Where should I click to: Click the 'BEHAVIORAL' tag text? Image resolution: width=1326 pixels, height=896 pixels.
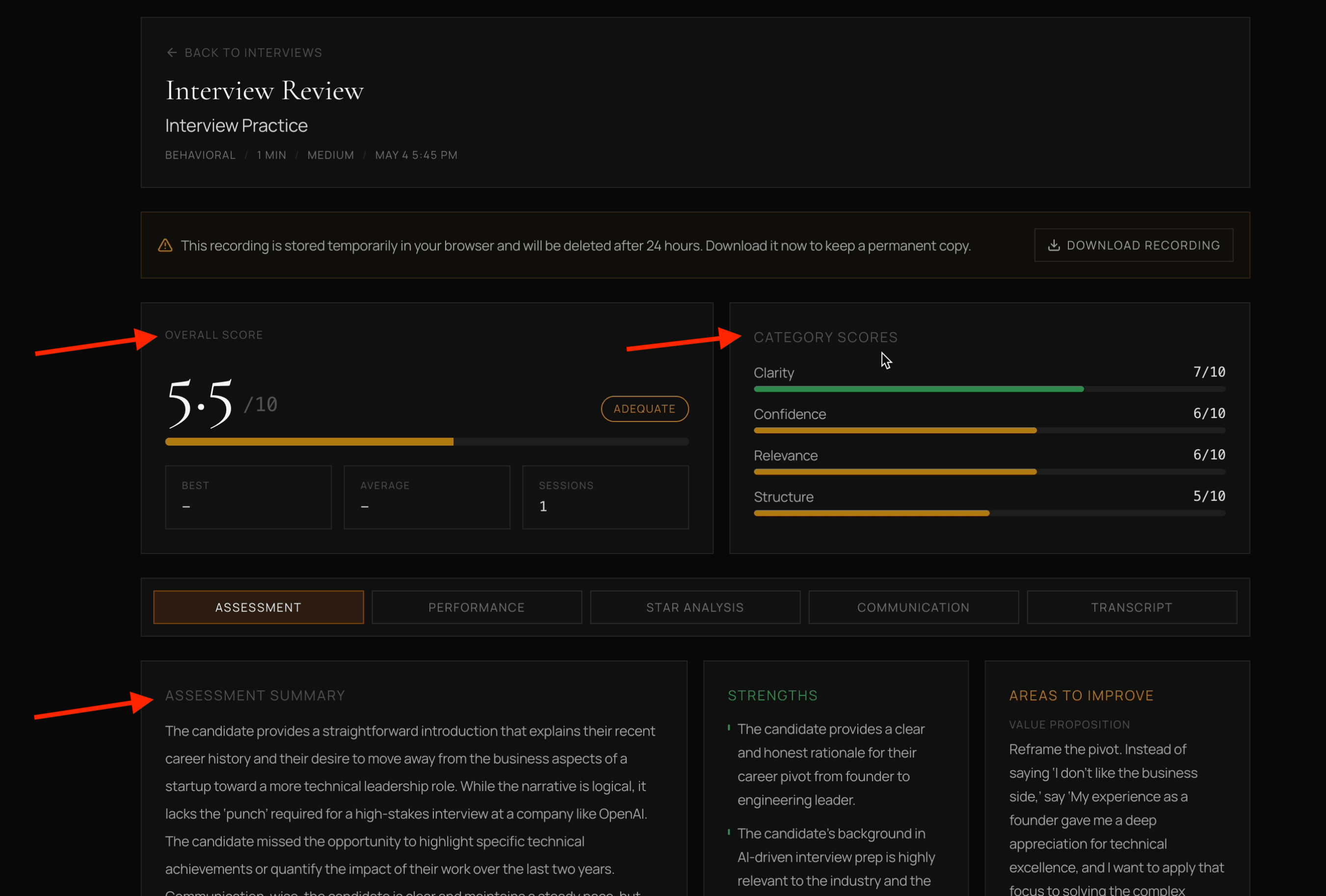click(x=200, y=155)
